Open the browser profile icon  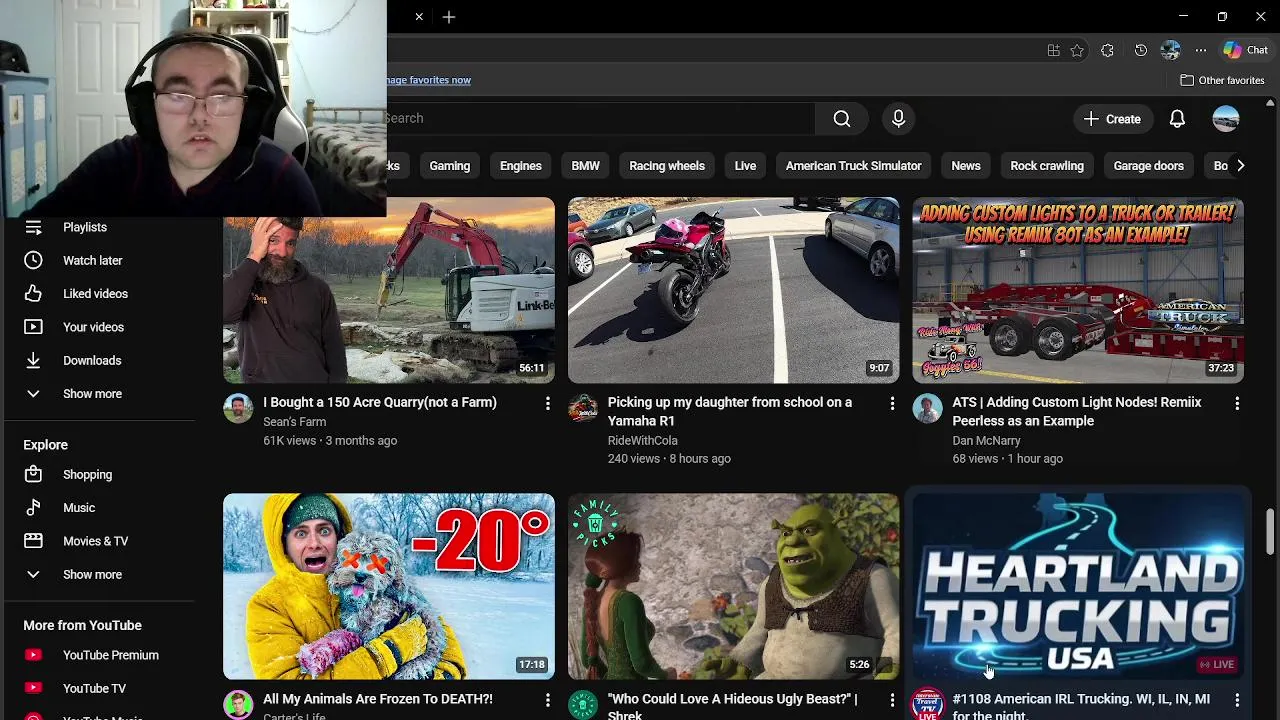point(1171,50)
